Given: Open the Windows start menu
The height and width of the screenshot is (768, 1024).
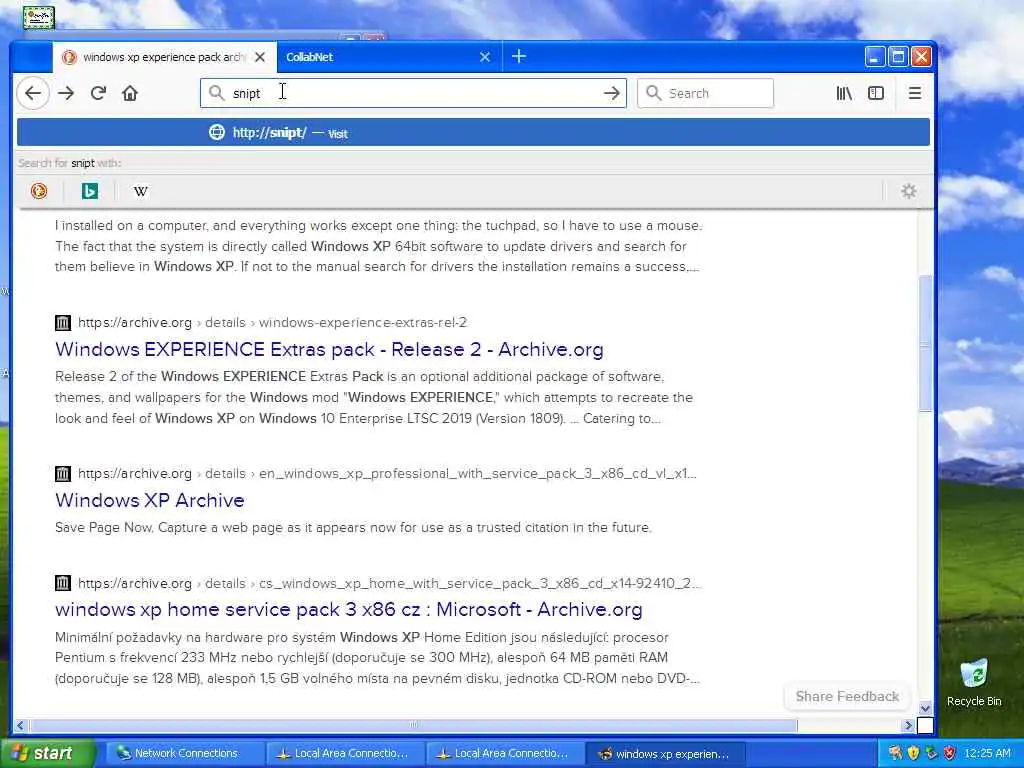Looking at the screenshot, I should (47, 753).
